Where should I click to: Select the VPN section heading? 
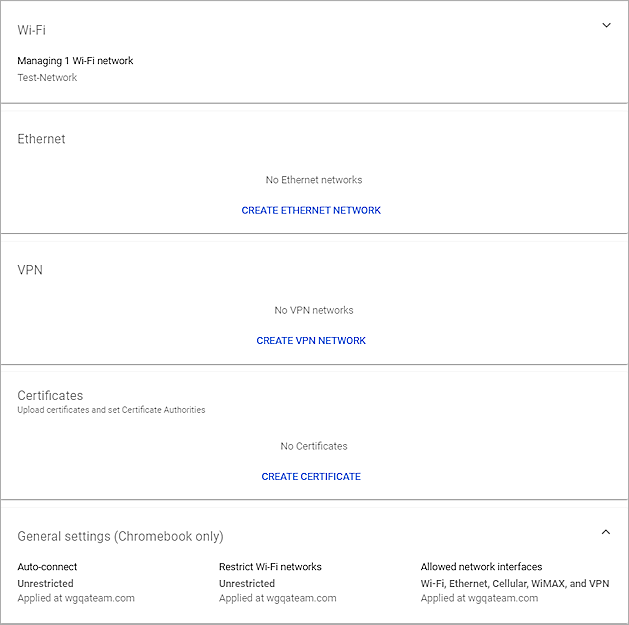tap(30, 270)
